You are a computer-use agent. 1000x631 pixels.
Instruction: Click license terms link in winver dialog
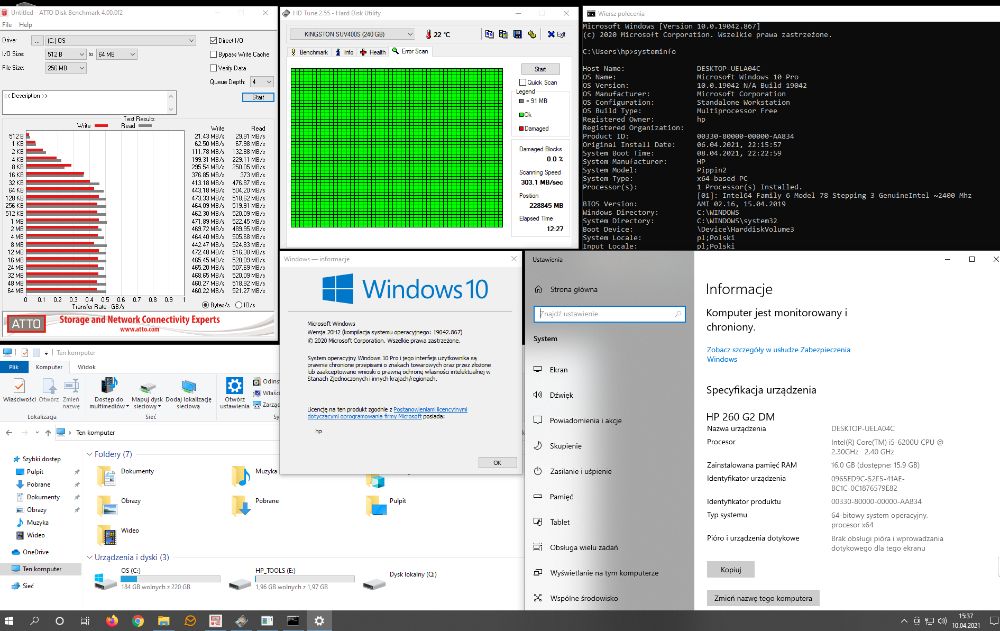point(387,412)
